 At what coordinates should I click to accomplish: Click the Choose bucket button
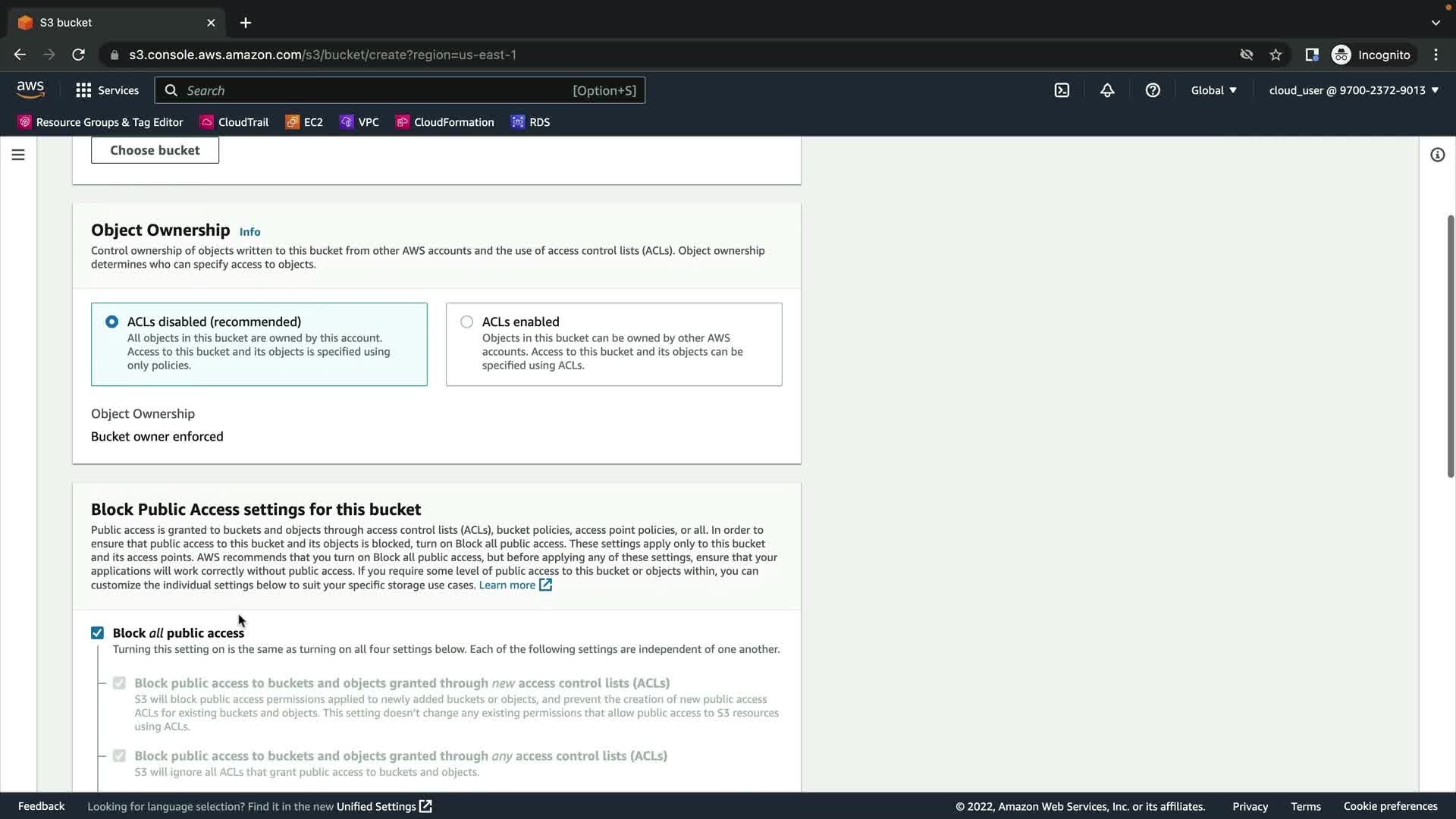155,150
